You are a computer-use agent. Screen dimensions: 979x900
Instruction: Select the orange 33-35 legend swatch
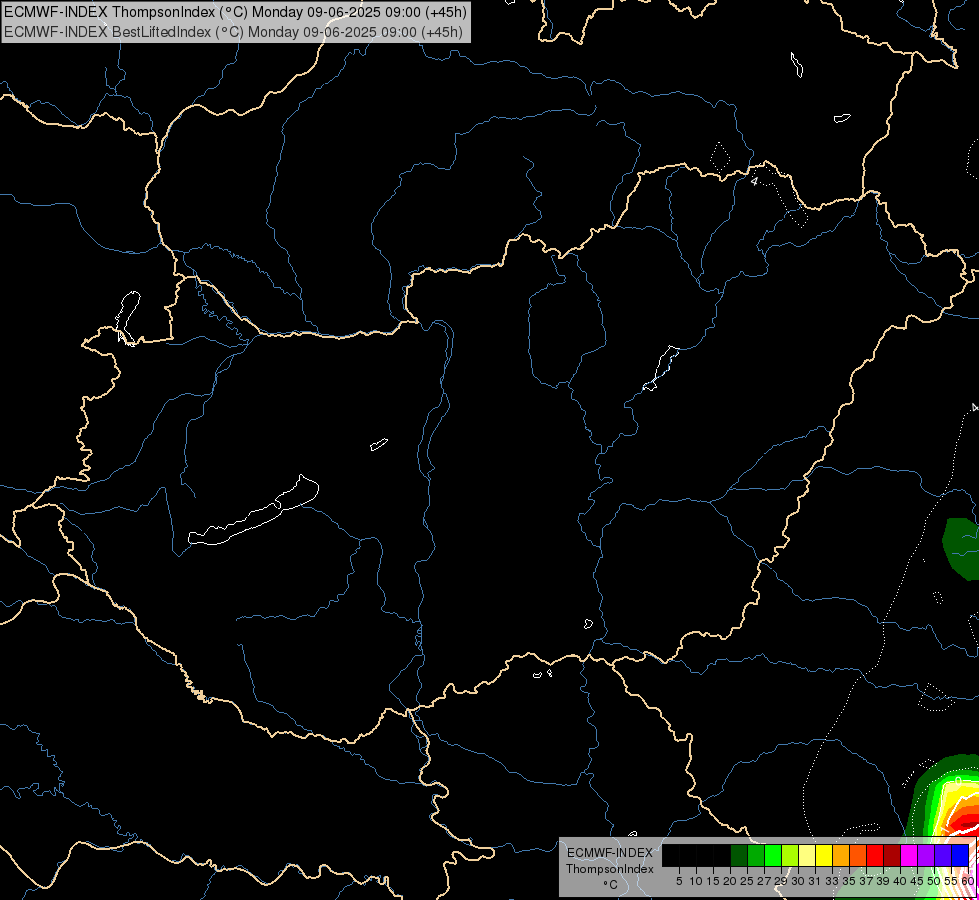[840, 855]
